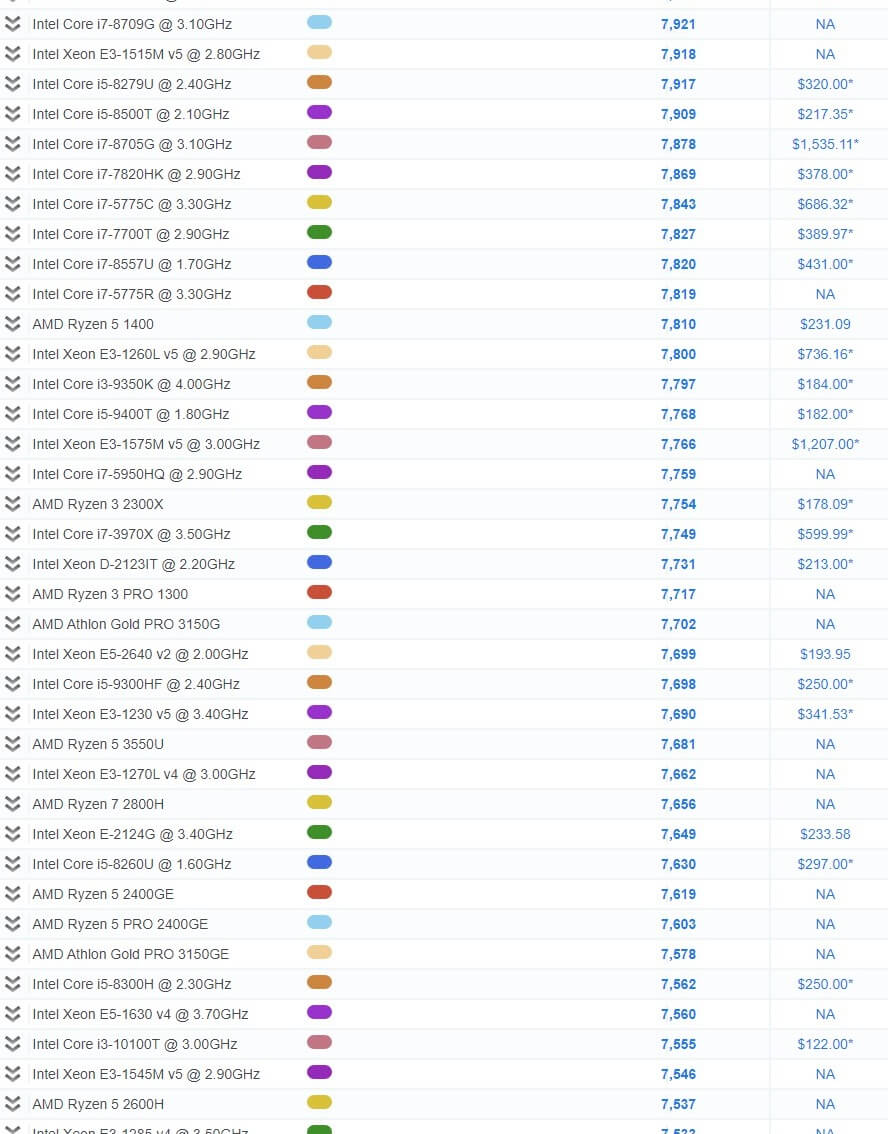
Task: Click the $122.00* price for Core i3-10100T
Action: pos(825,1044)
